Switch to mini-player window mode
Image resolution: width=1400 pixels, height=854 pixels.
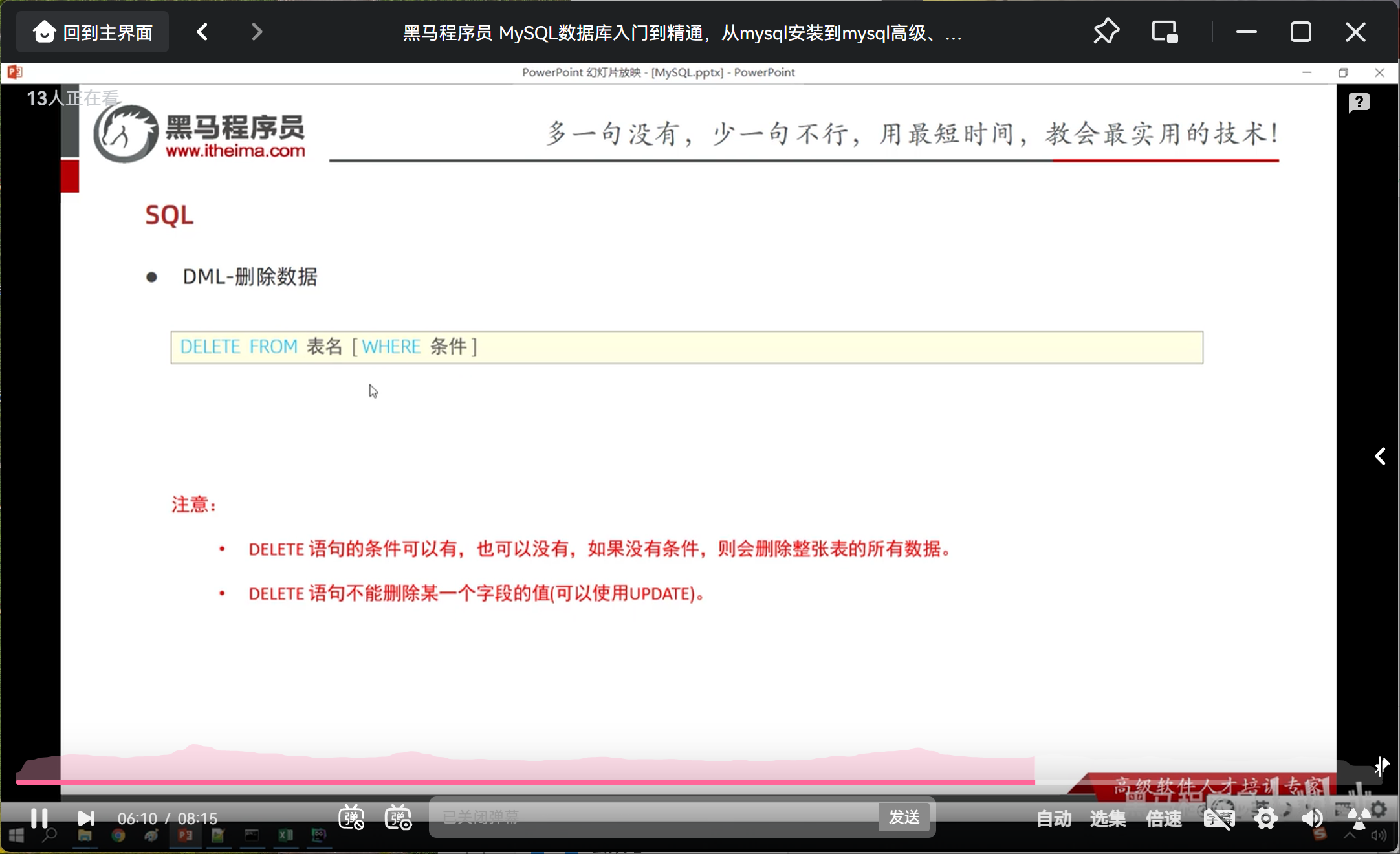pyautogui.click(x=1165, y=32)
